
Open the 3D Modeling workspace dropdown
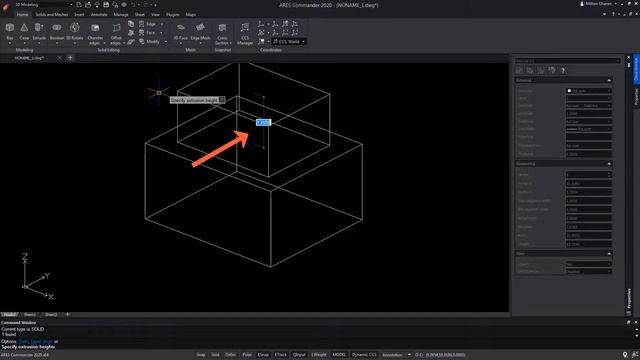click(x=44, y=4)
